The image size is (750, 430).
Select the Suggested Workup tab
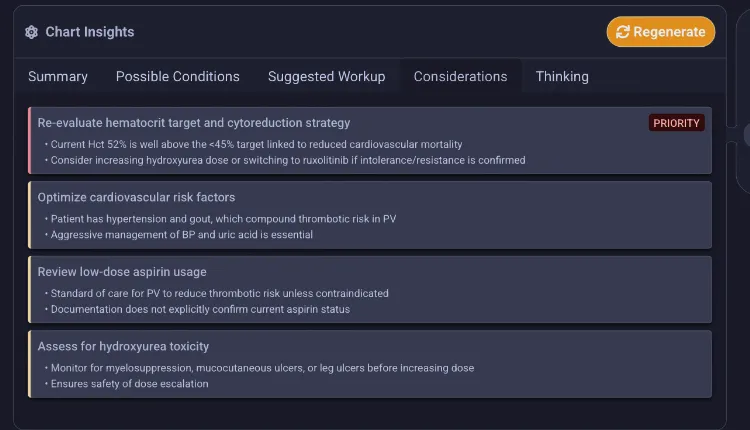point(327,77)
